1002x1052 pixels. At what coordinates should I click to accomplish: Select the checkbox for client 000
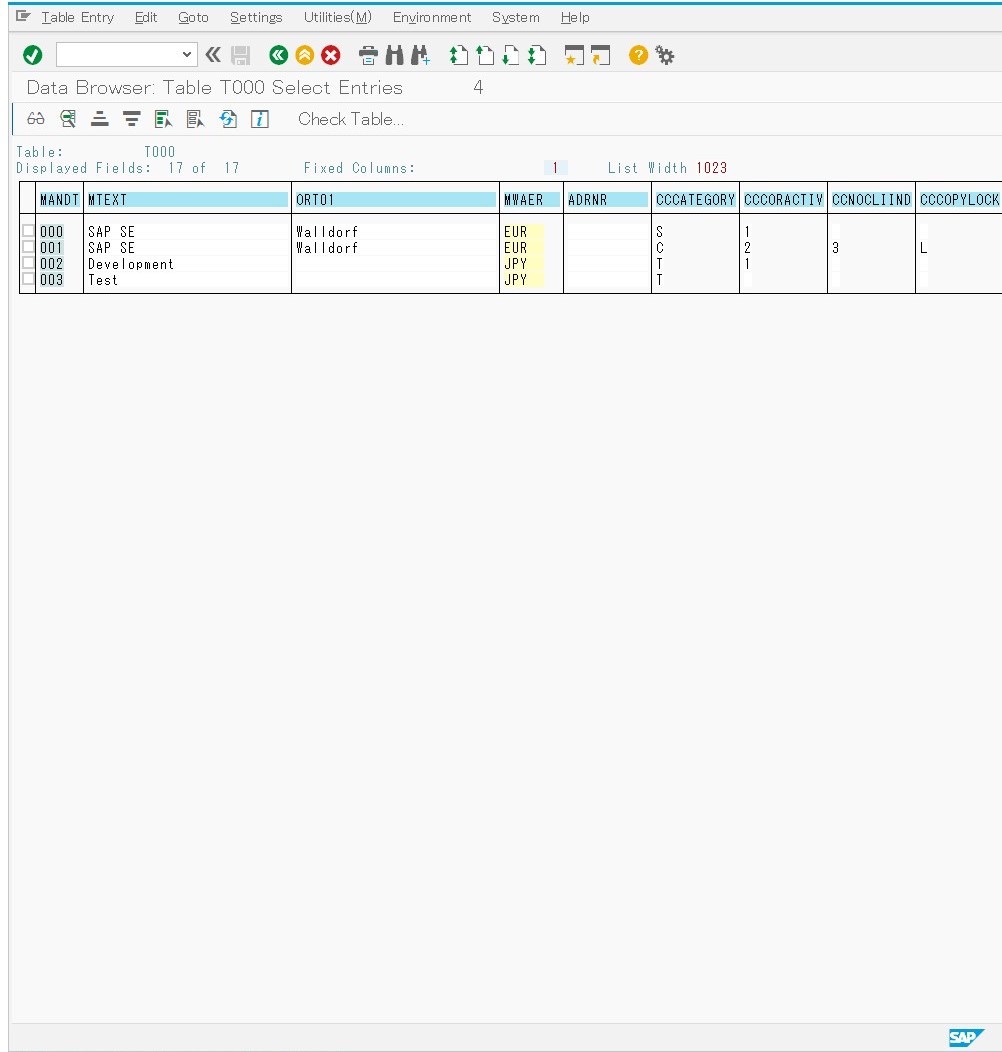[27, 231]
